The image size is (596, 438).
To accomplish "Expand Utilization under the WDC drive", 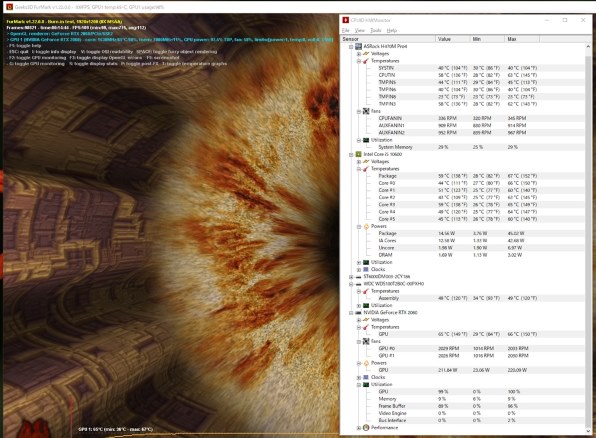I will 359,306.
